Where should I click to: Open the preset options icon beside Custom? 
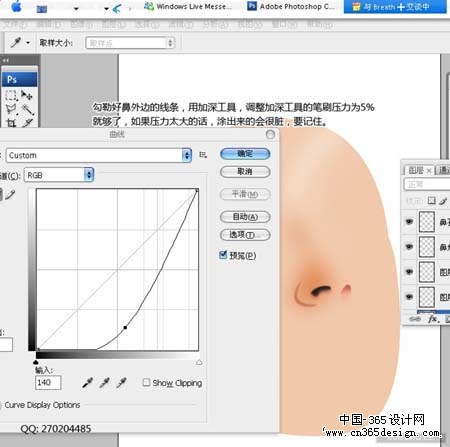click(x=203, y=155)
